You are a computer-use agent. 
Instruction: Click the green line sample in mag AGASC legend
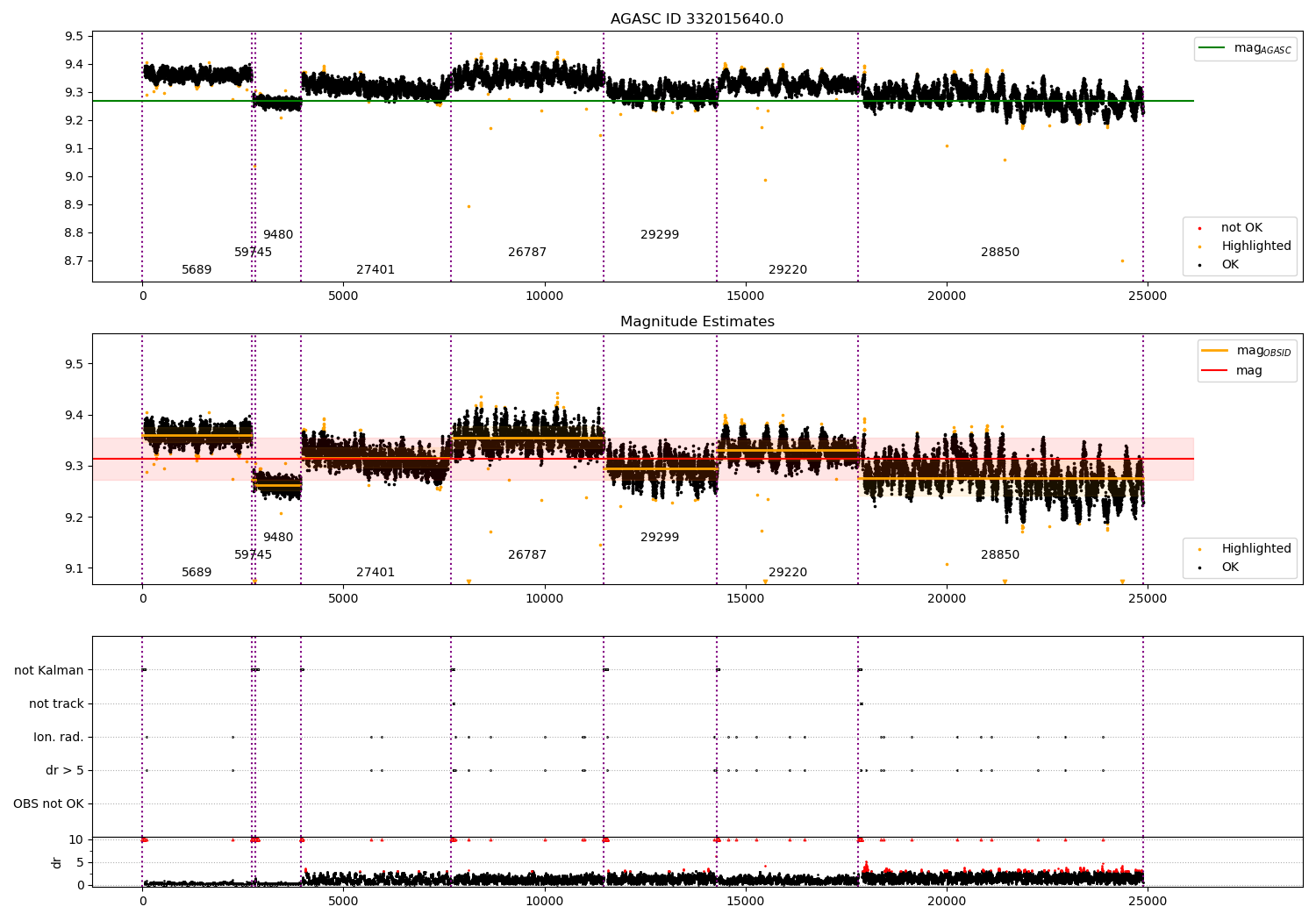pos(1212,48)
